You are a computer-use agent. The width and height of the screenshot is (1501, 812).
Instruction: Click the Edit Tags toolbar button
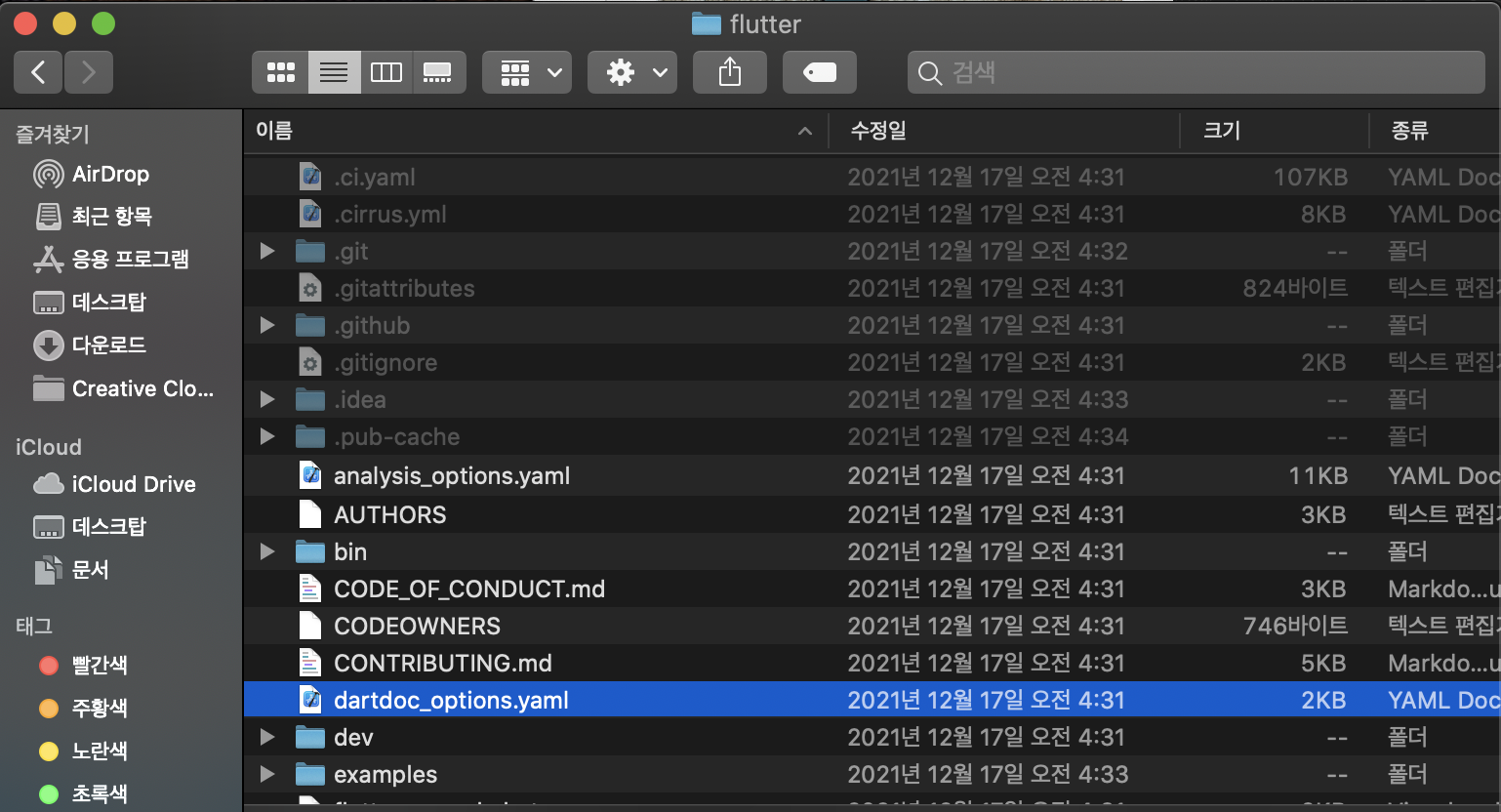click(x=820, y=72)
